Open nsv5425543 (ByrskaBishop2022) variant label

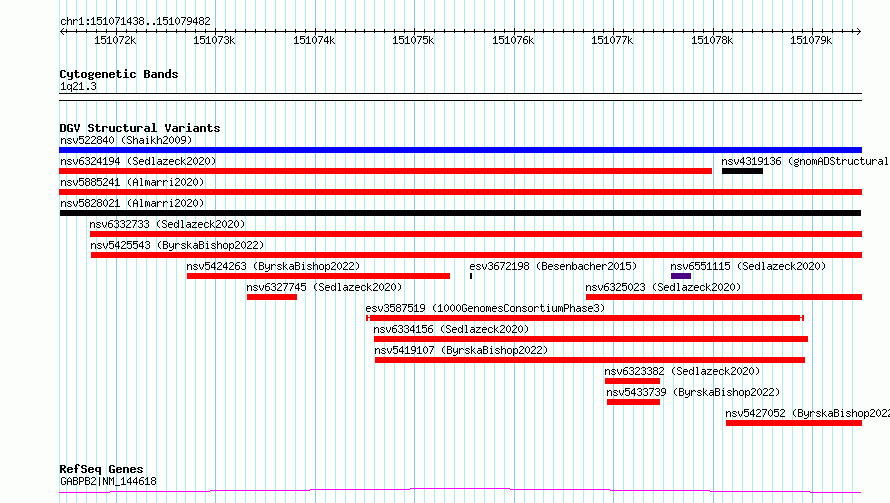[177, 245]
